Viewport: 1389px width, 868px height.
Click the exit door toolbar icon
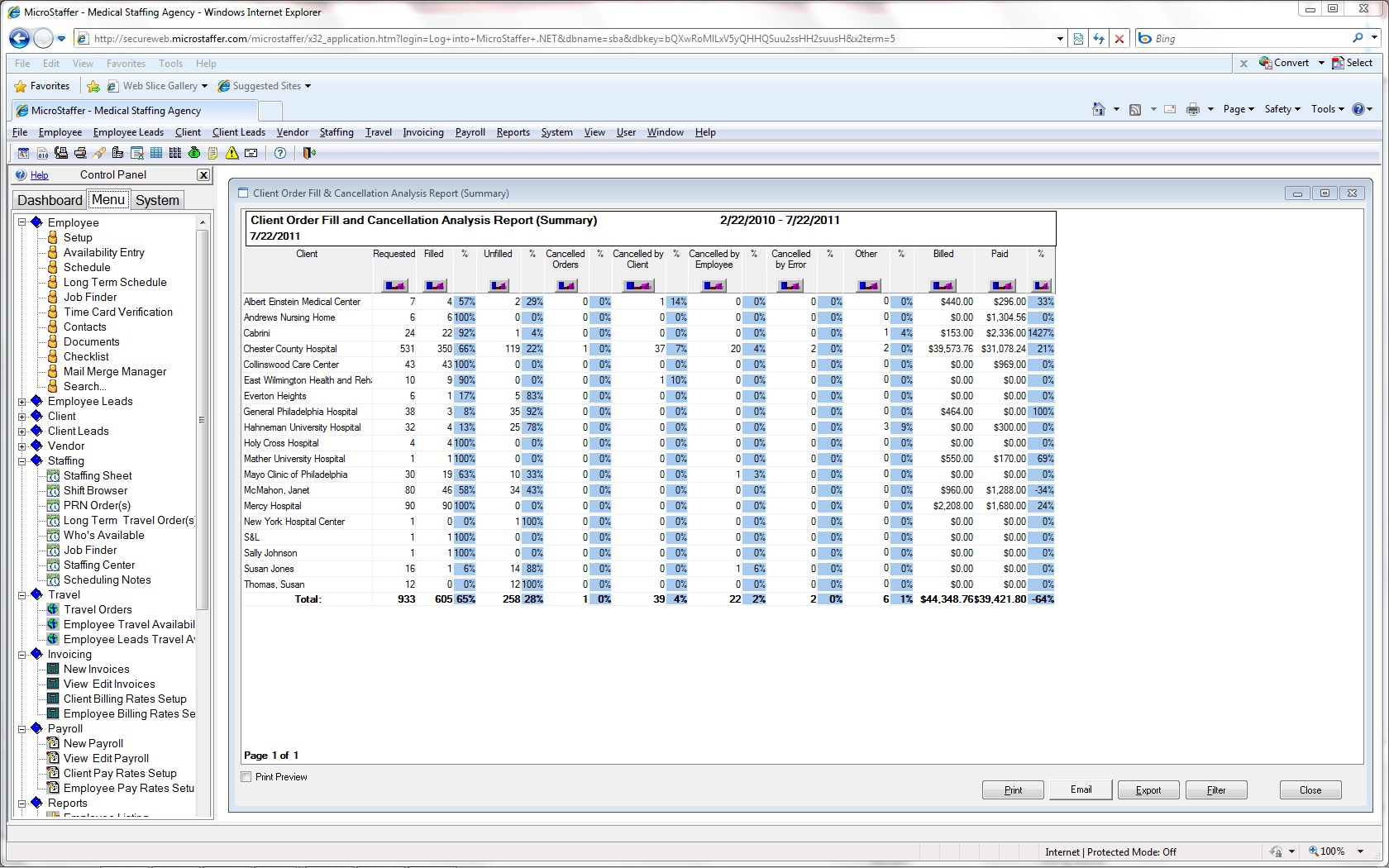point(309,153)
